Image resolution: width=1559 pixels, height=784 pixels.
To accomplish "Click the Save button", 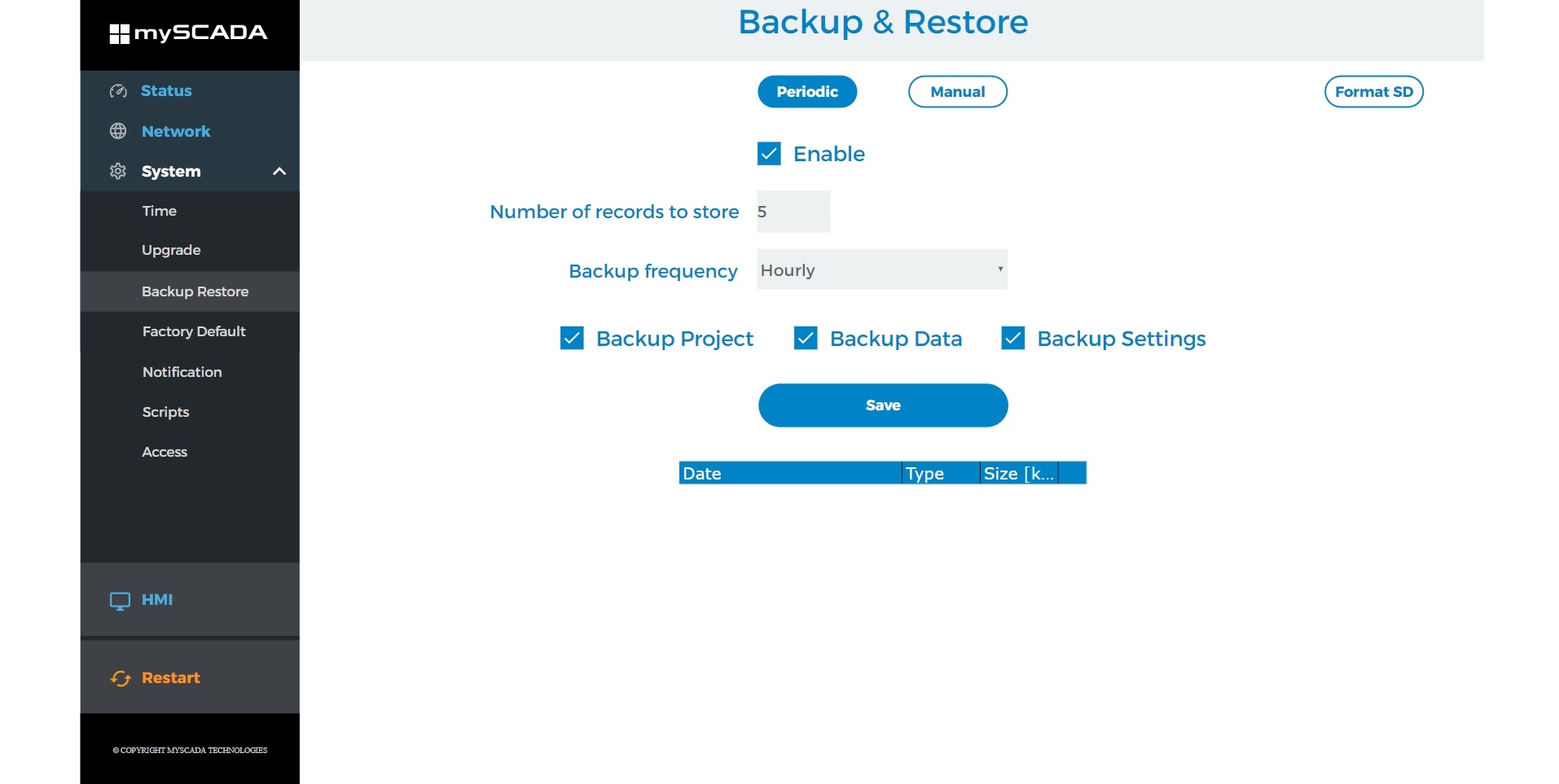I will click(x=883, y=405).
